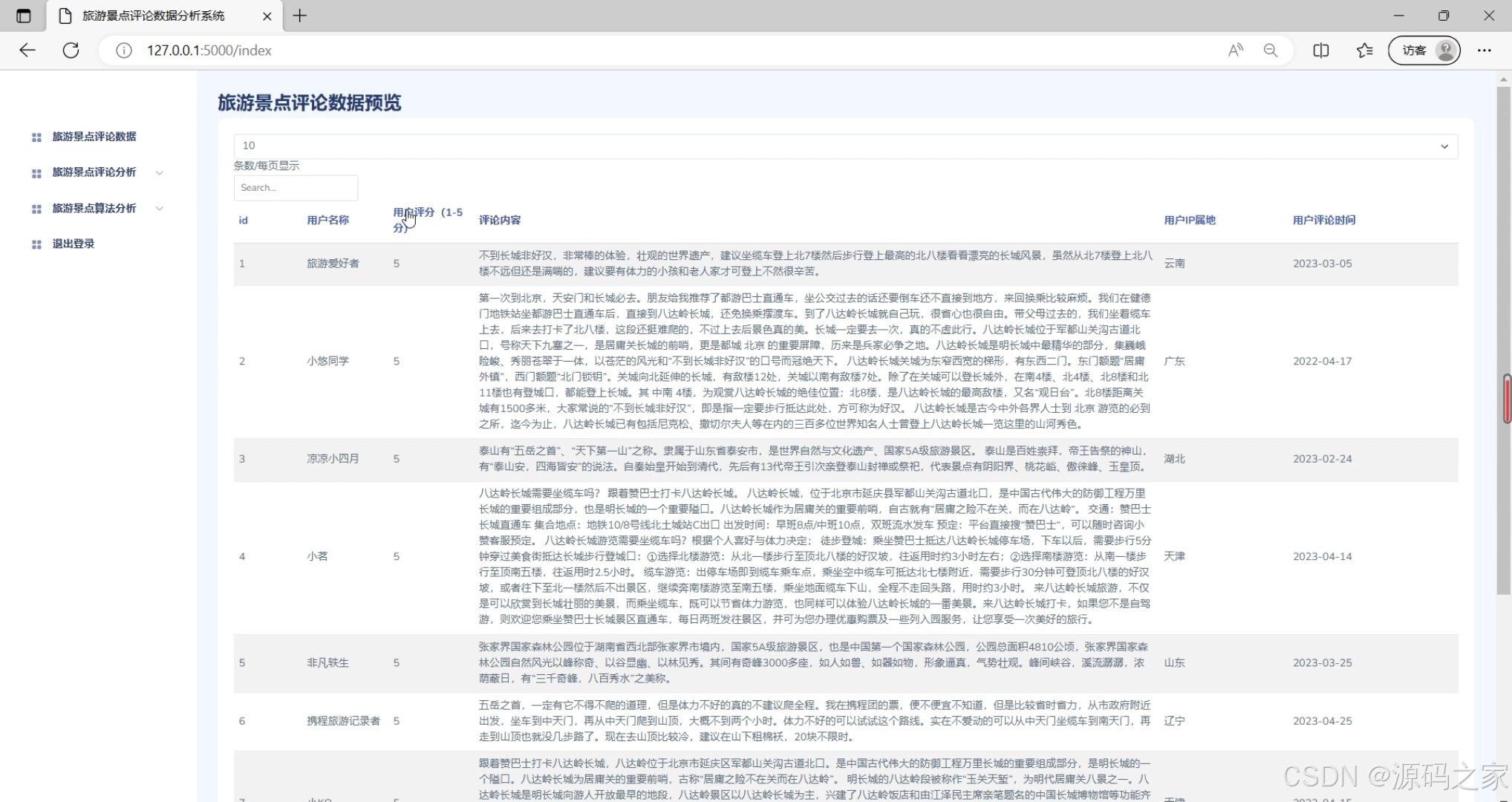Expand 旅游景点评论分析 submenu chevron
Viewport: 1512px width, 802px height.
159,173
